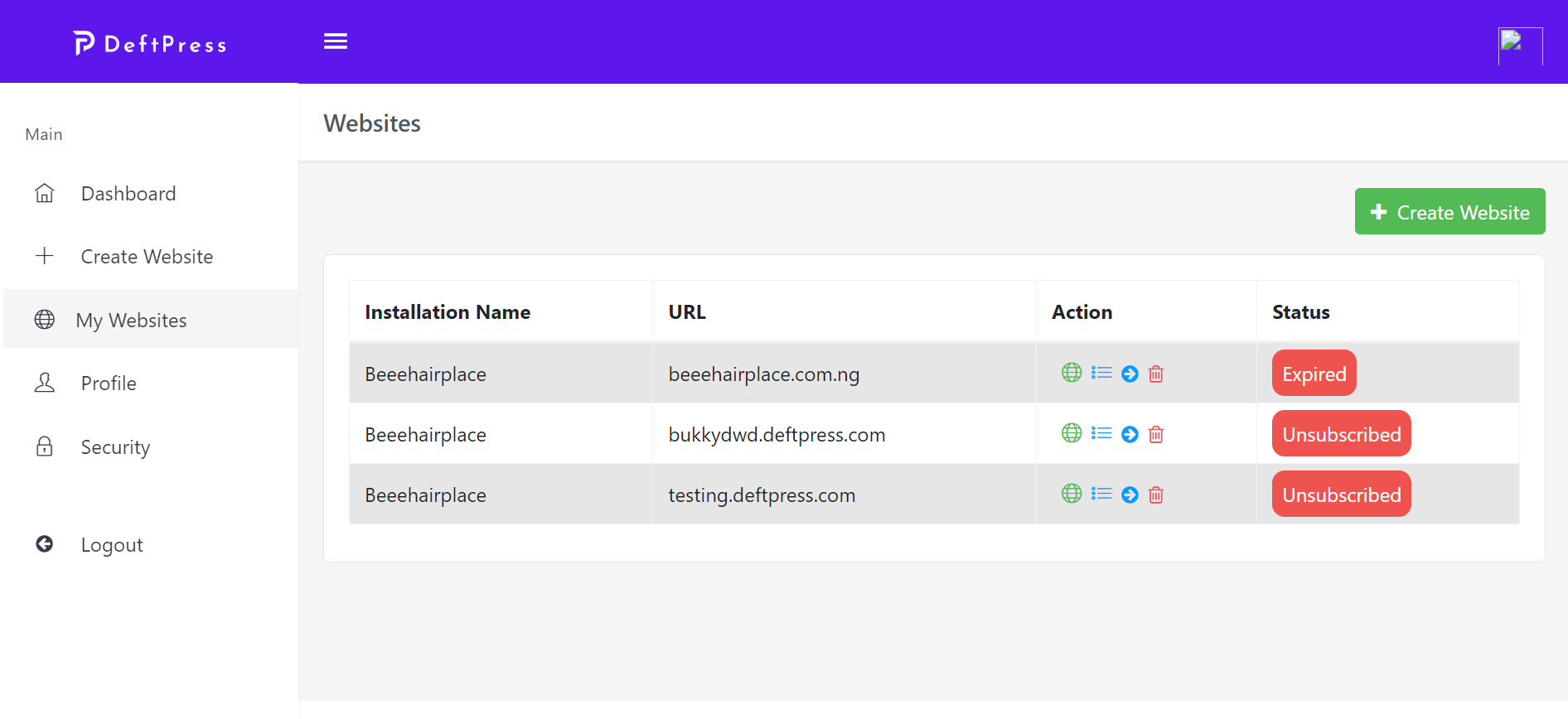1568x719 pixels.
Task: Open the user avatar menu in header
Action: (x=1519, y=46)
